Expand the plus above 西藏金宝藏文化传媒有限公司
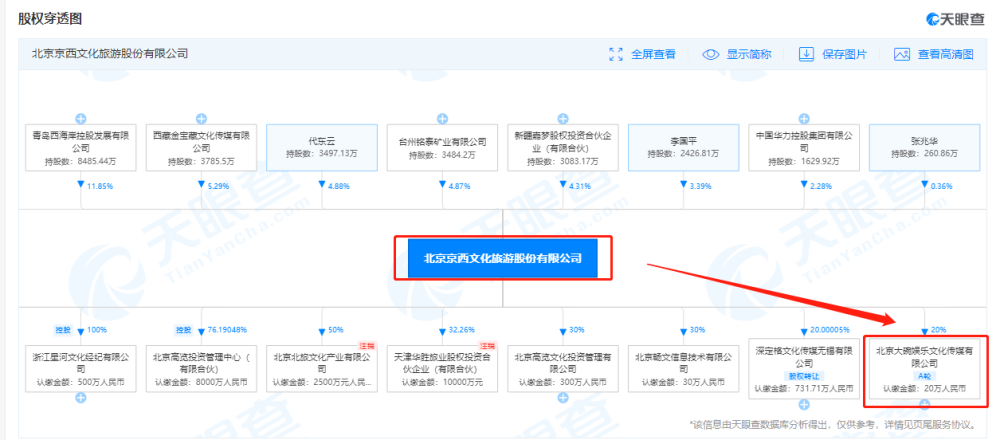1000x440 pixels. [202, 119]
